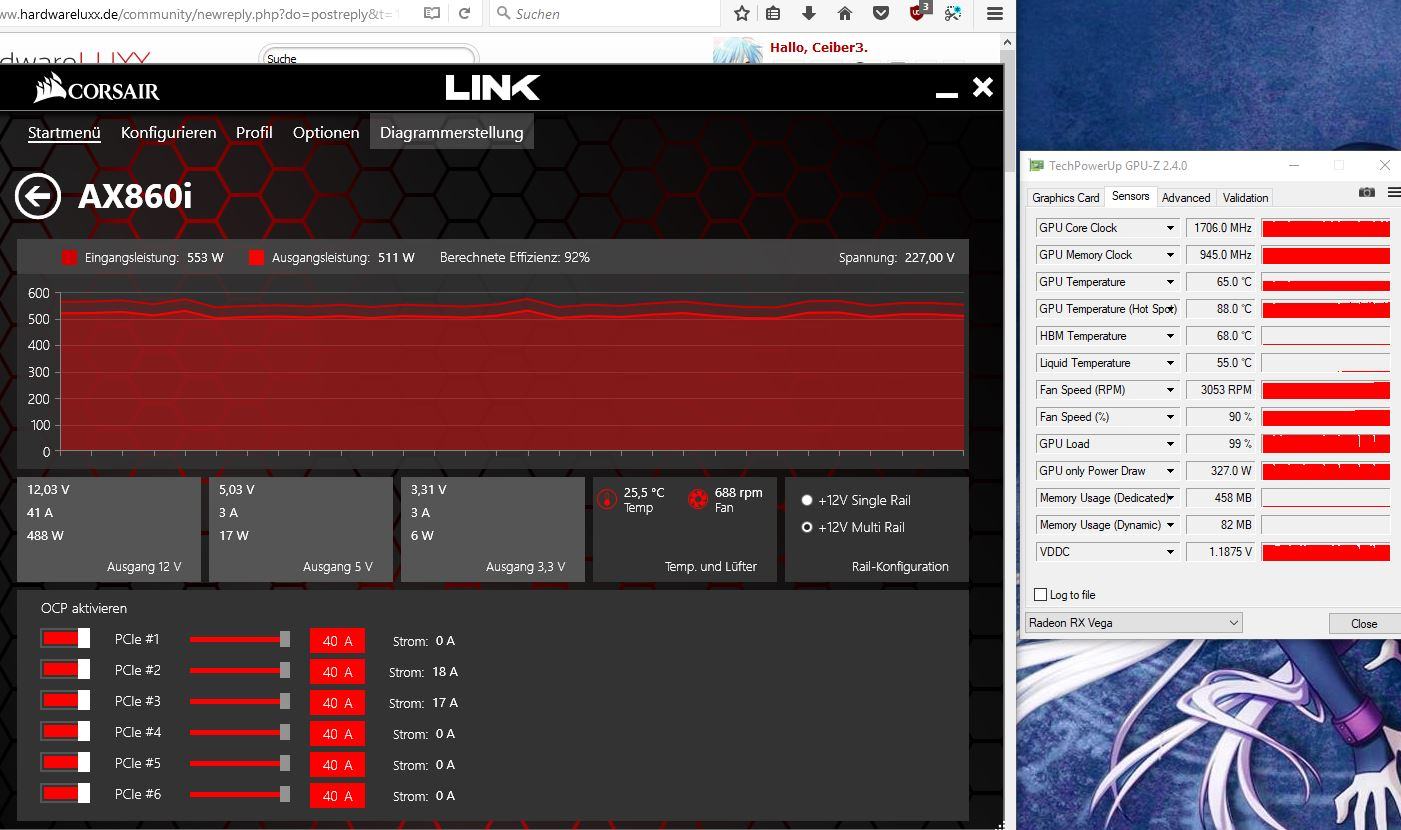Show bookmarks list icon in browser
The height and width of the screenshot is (830, 1401).
pos(773,13)
